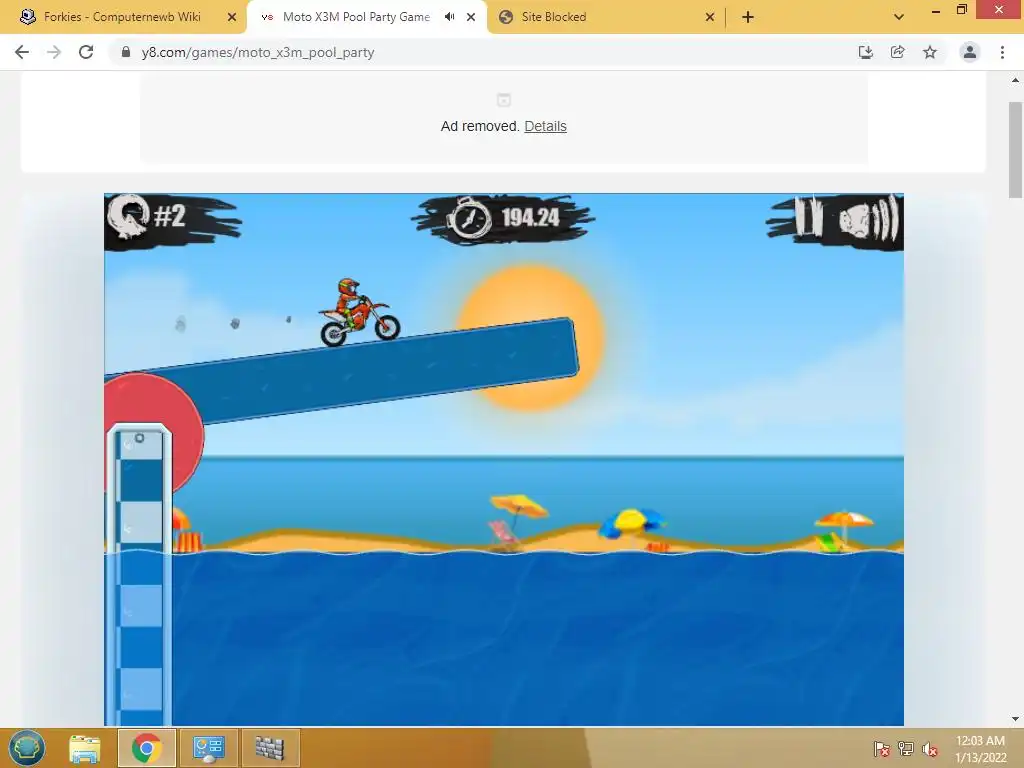Close the Moto X3M tab
Viewport: 1024px width, 768px height.
(471, 17)
